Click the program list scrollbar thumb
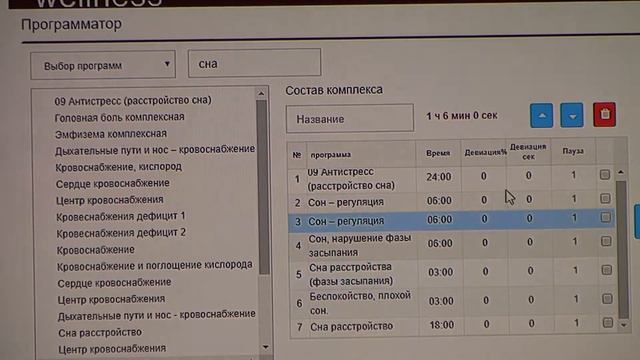Screen dimensions: 640x360 (263, 187)
